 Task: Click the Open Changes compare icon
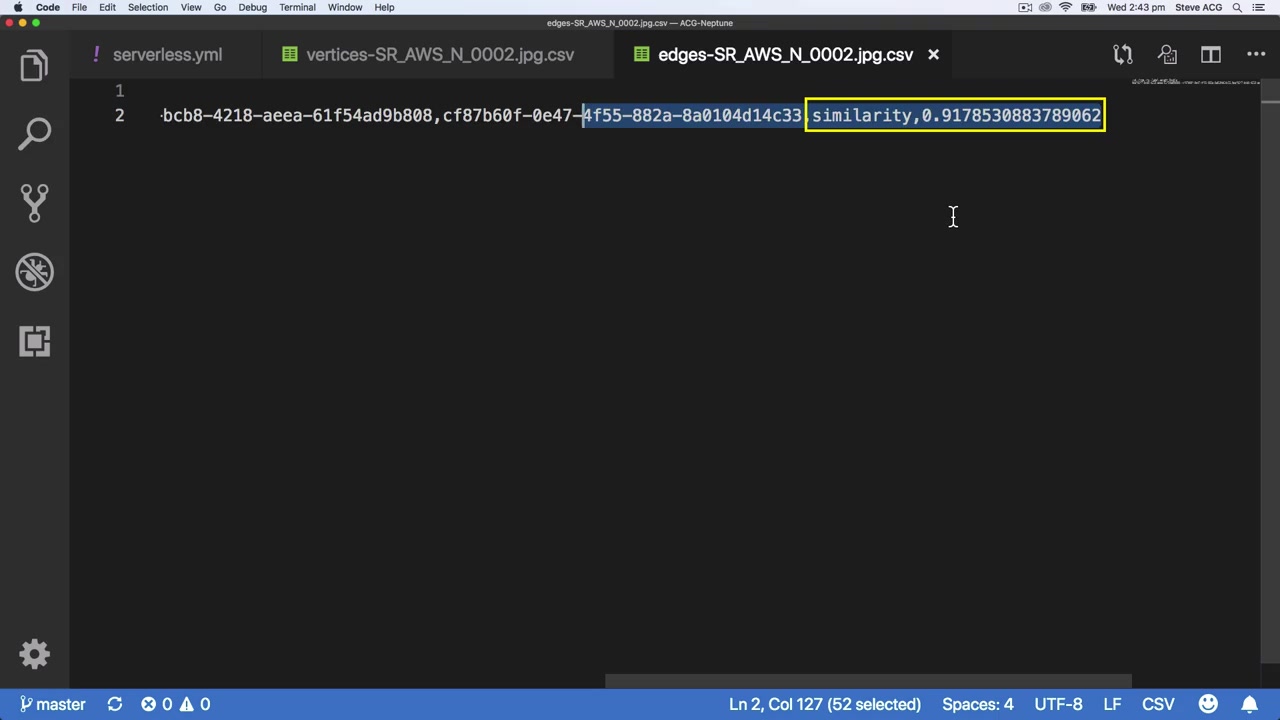point(1123,55)
